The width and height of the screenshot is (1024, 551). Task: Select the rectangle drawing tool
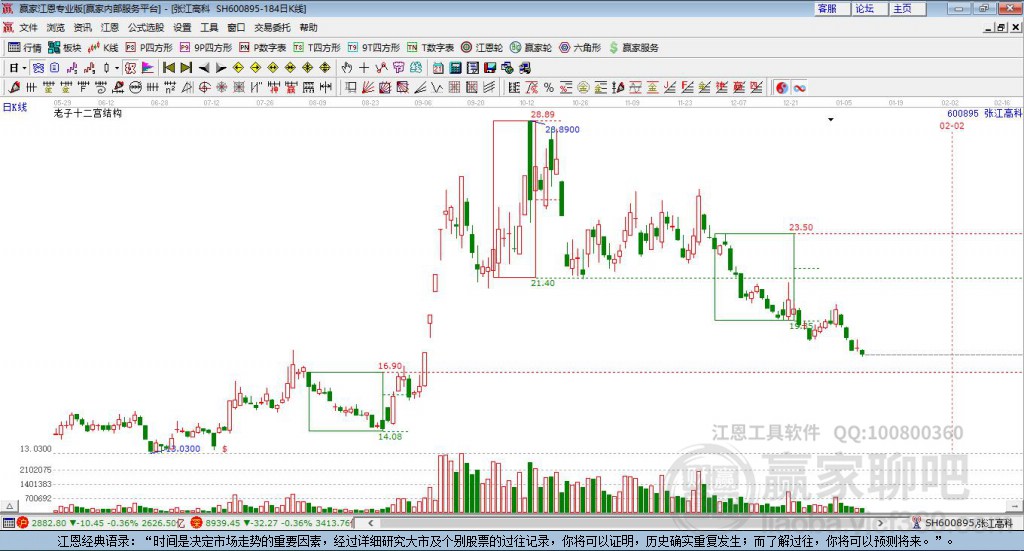pyautogui.click(x=350, y=87)
